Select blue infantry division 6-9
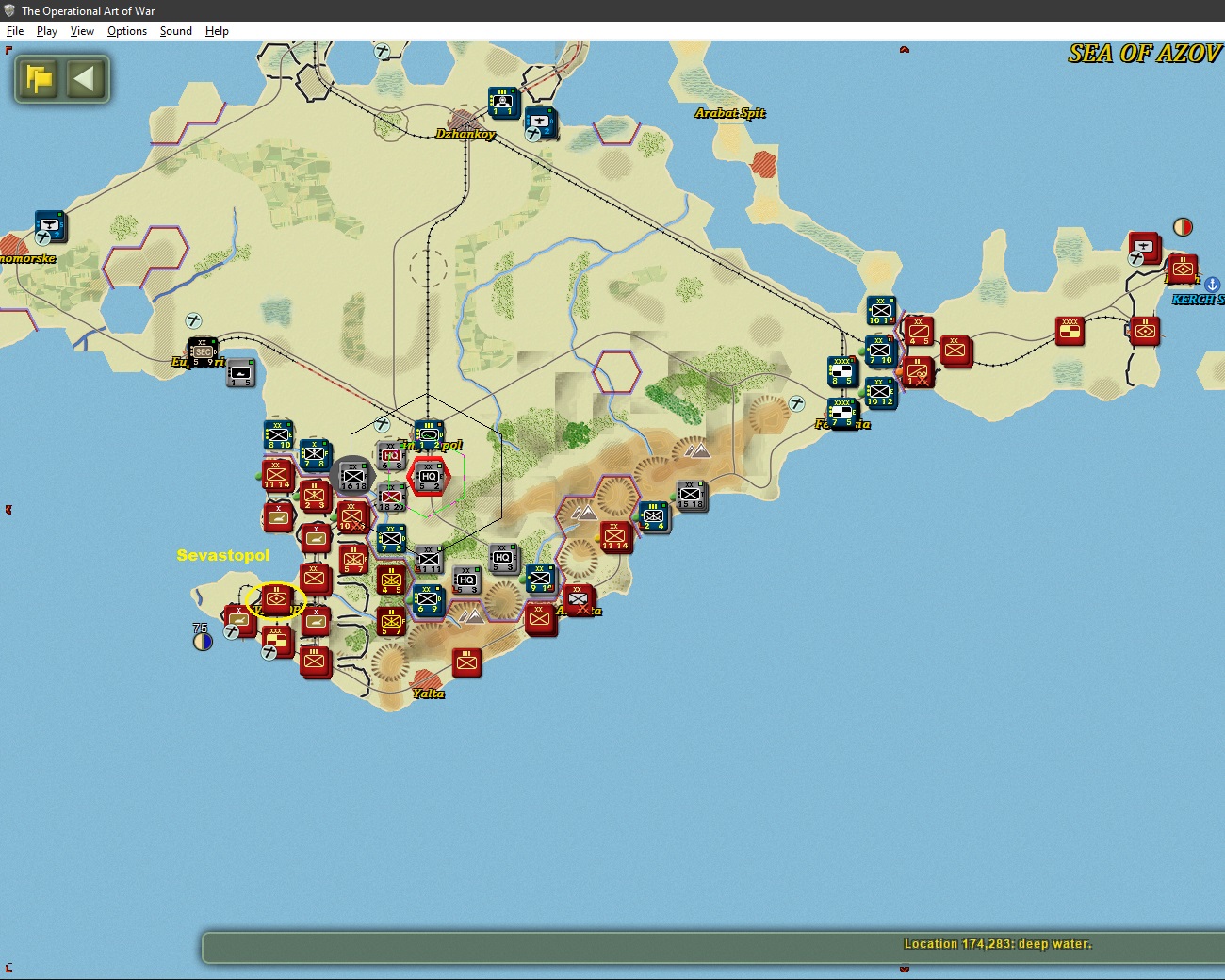The height and width of the screenshot is (980, 1225). tap(427, 598)
